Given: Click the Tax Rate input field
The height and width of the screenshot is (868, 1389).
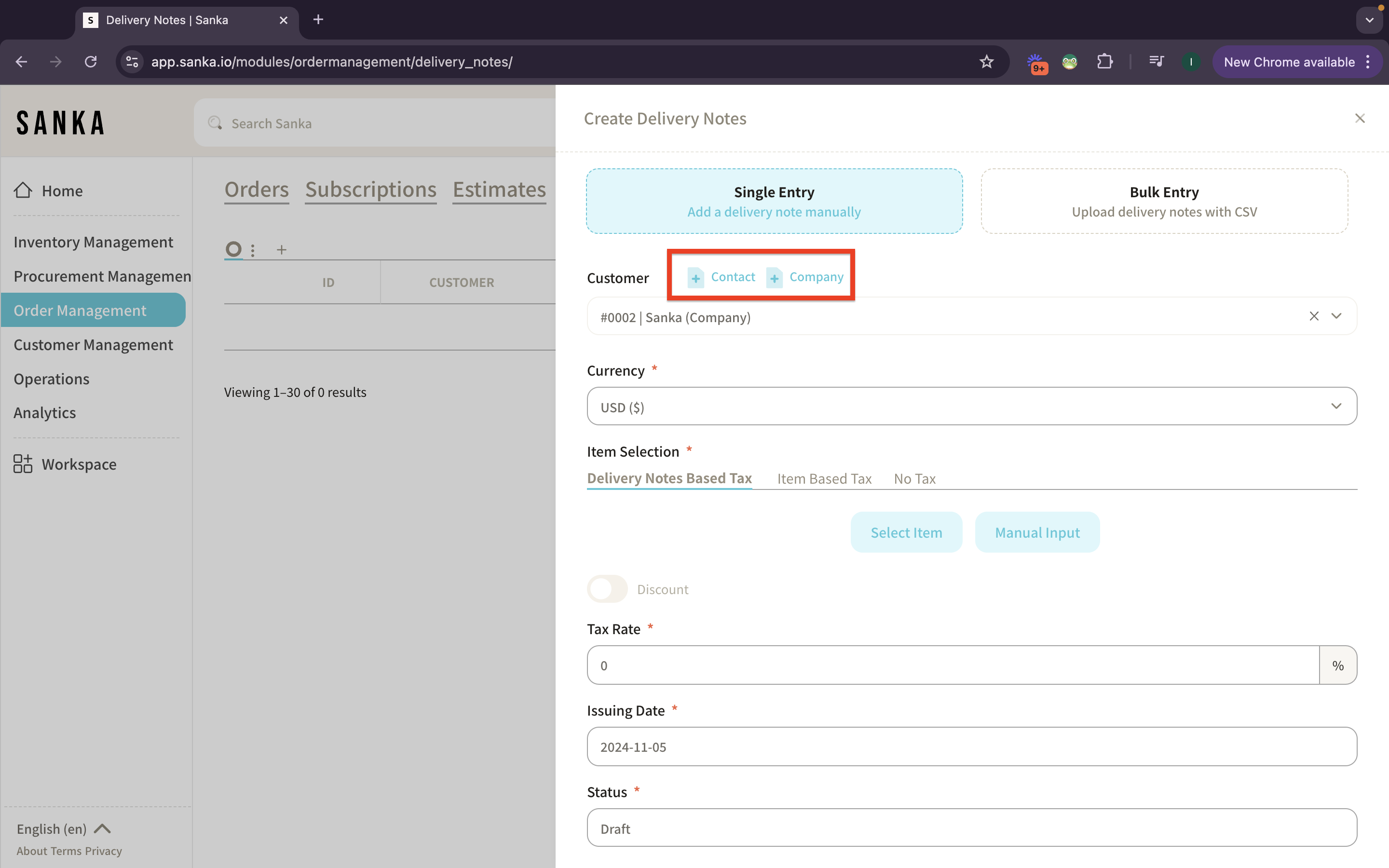Looking at the screenshot, I should point(953,665).
